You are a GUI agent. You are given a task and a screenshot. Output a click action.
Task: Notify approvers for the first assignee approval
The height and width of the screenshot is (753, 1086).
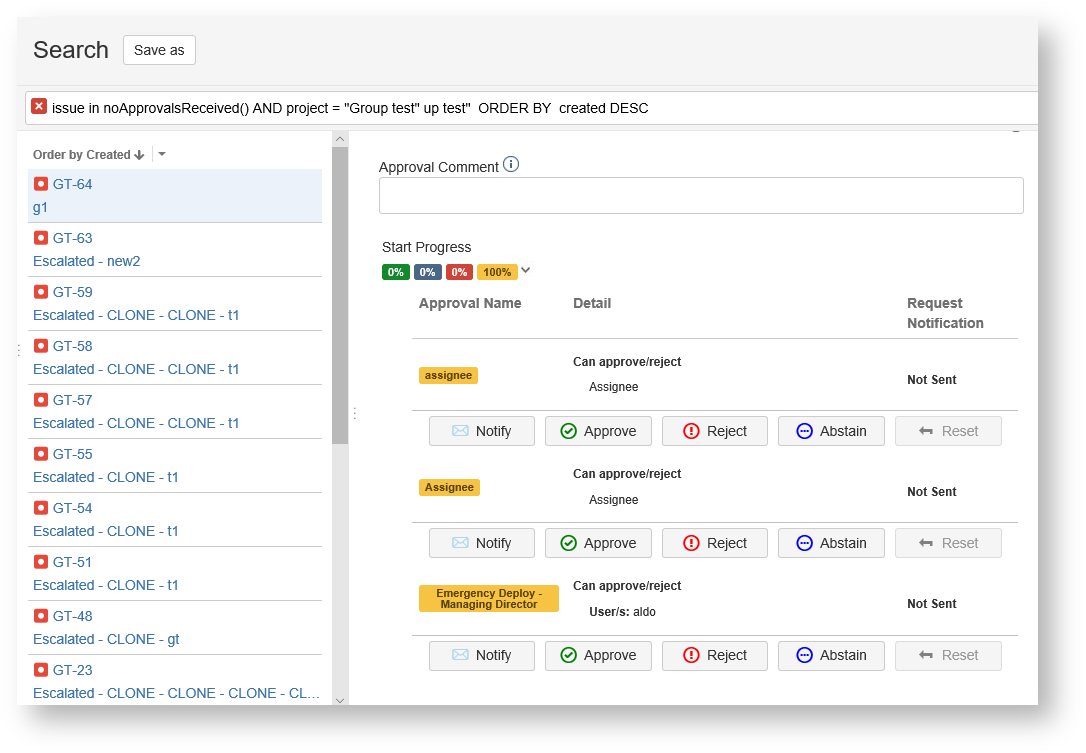[481, 431]
